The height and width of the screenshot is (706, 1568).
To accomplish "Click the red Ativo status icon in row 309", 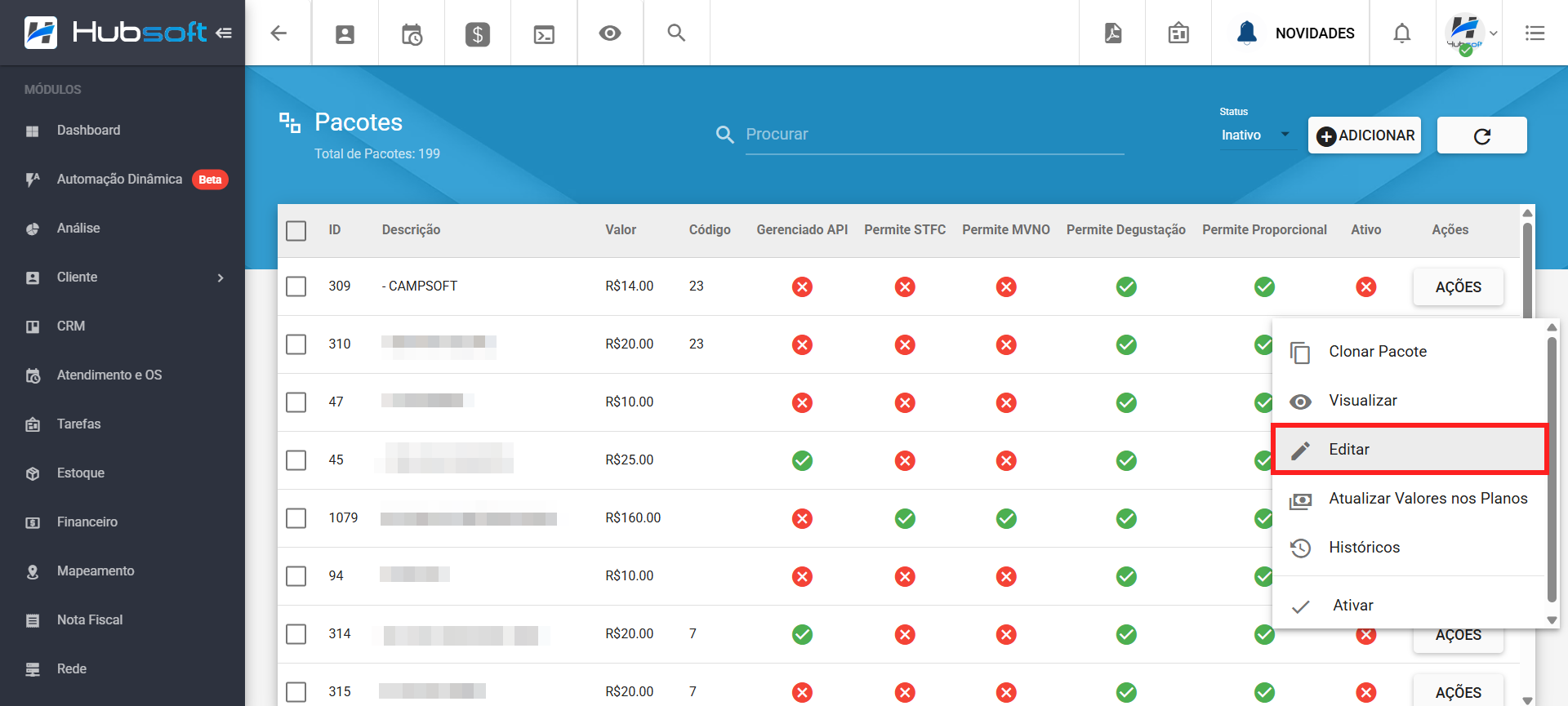I will click(x=1365, y=287).
